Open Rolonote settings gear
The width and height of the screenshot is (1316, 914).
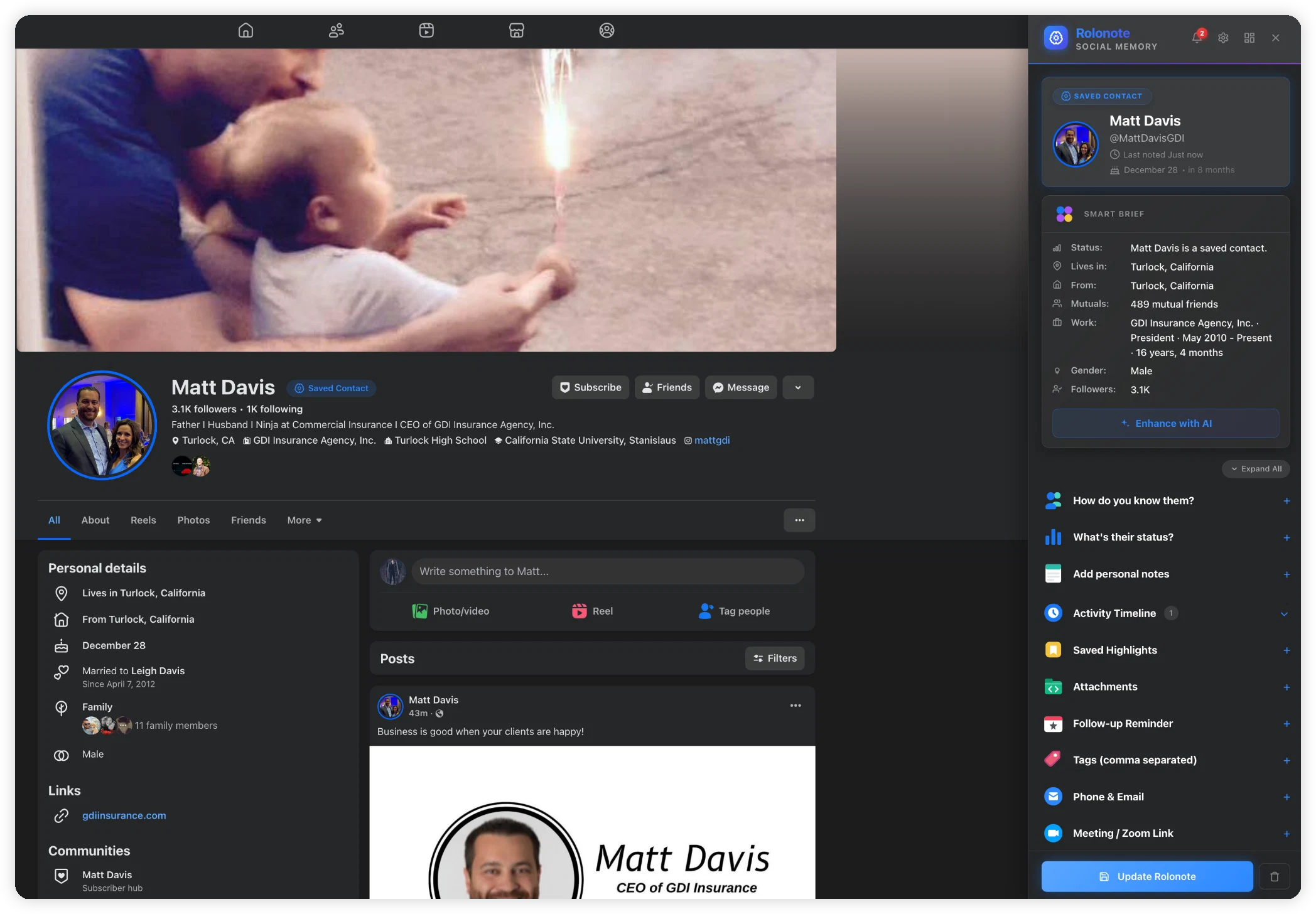pos(1223,38)
